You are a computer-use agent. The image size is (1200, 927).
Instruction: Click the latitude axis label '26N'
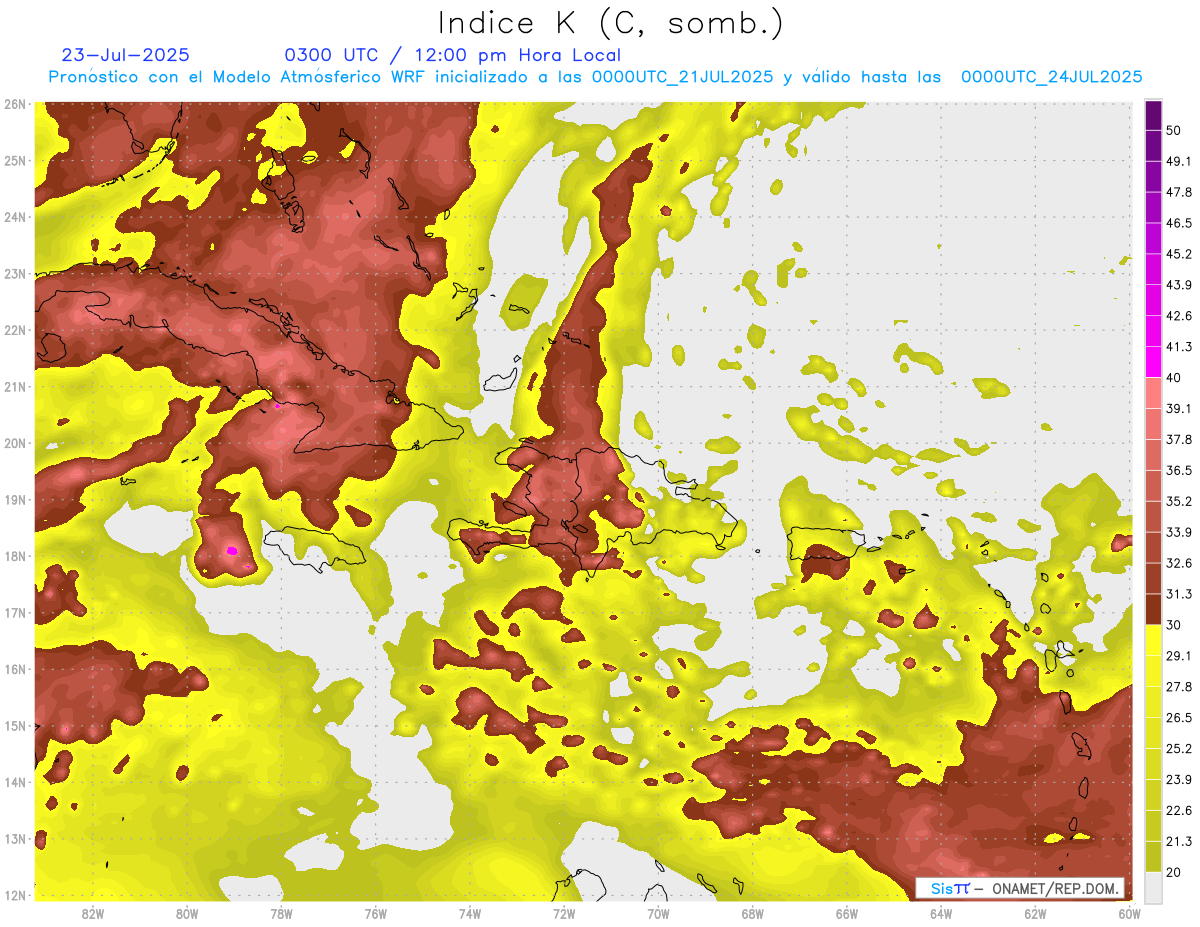pos(15,104)
